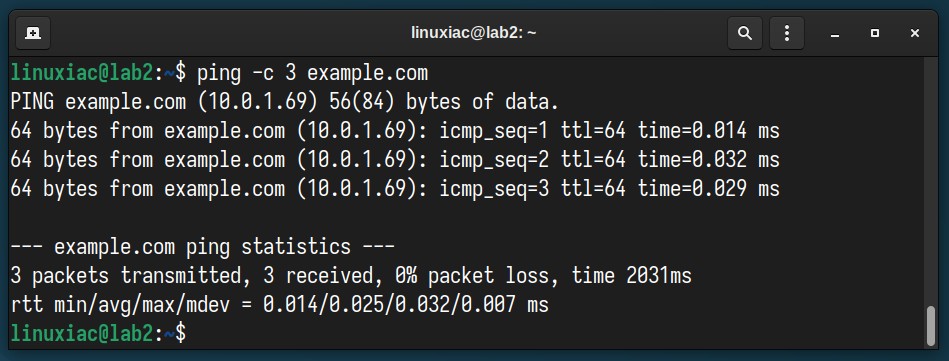Click the ping statistics header line
The height and width of the screenshot is (361, 949).
pyautogui.click(x=203, y=247)
